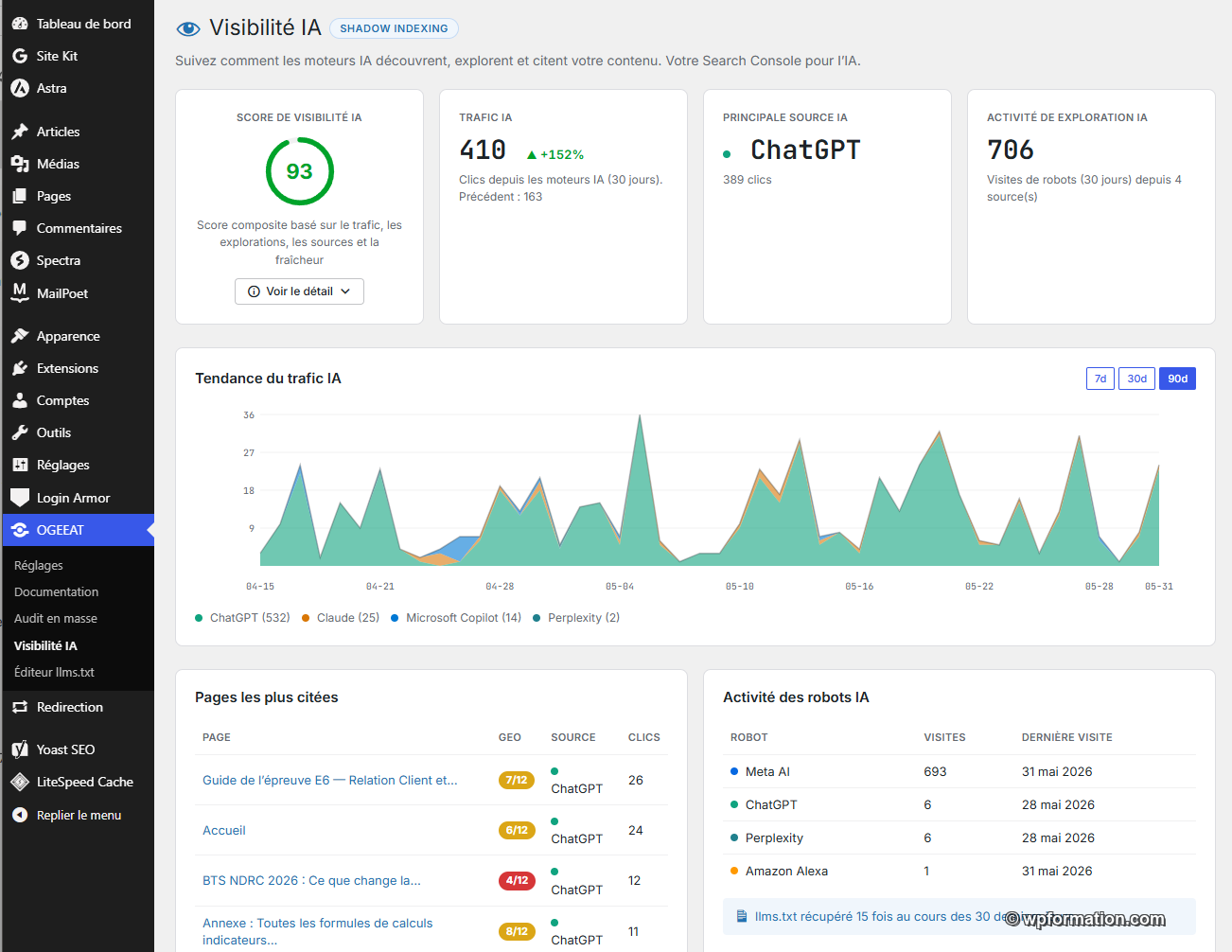Click the Meta AI robot row
Image resolution: width=1232 pixels, height=952 pixels.
pos(959,771)
